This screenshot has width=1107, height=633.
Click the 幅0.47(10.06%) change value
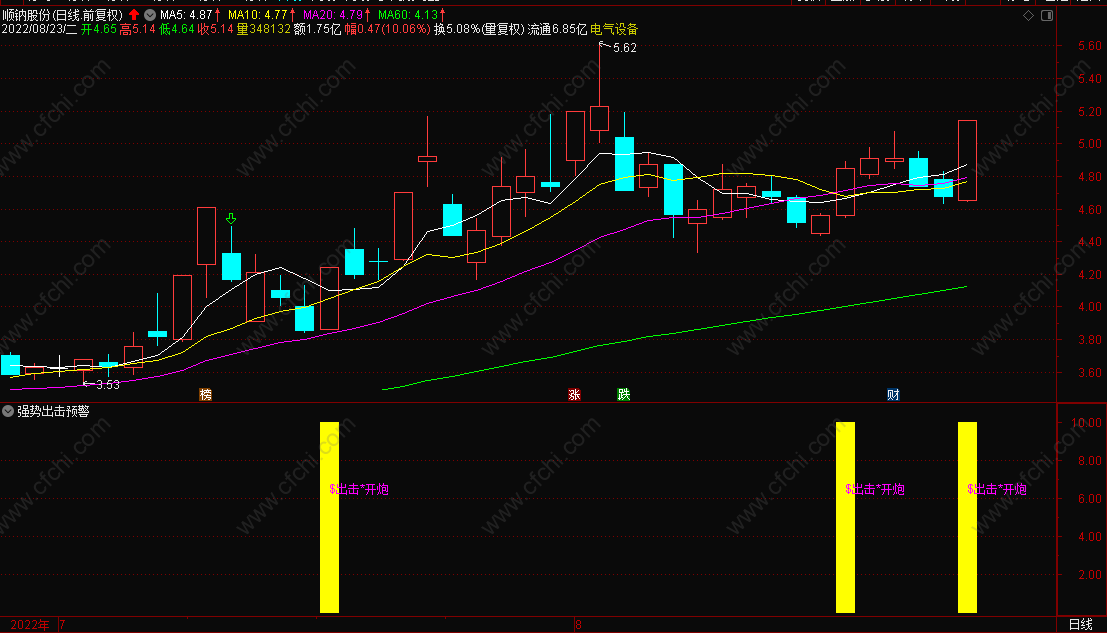click(x=388, y=29)
